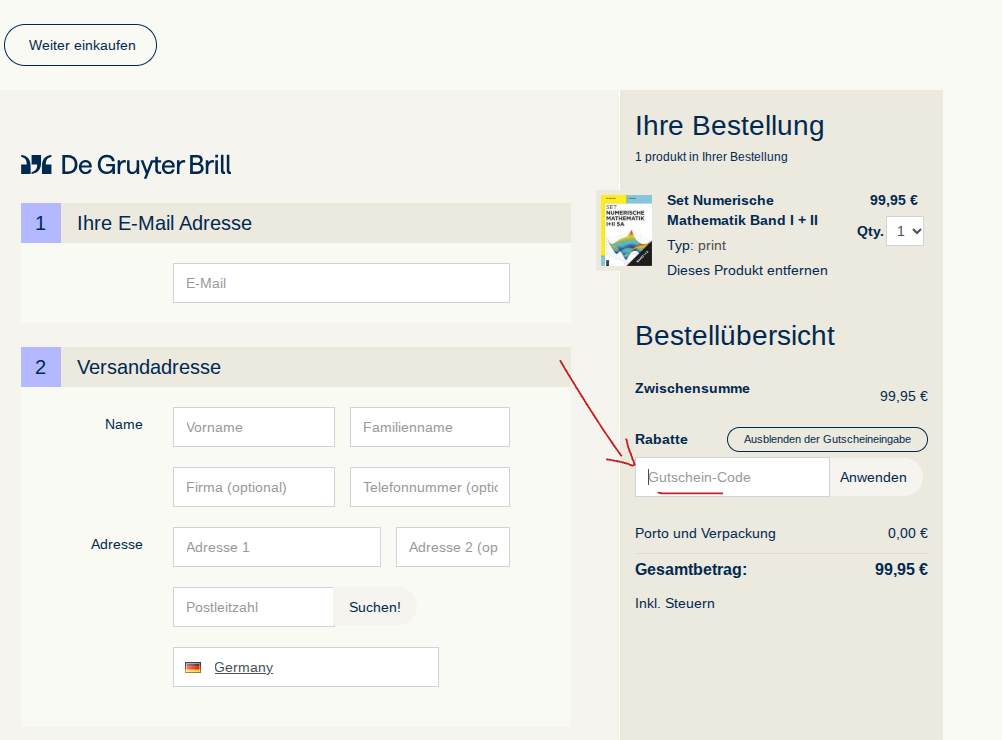Click the De Gruyter Brill logo
1002x740 pixels.
pos(126,165)
